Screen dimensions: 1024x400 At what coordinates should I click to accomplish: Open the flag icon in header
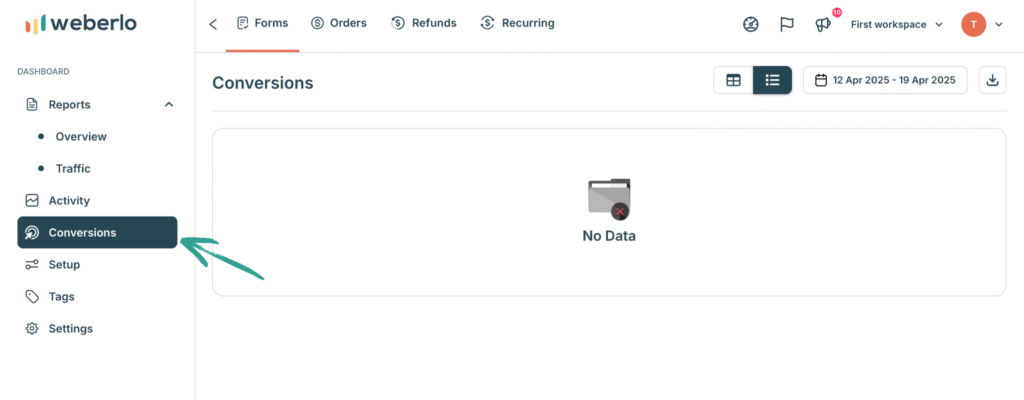pos(787,25)
